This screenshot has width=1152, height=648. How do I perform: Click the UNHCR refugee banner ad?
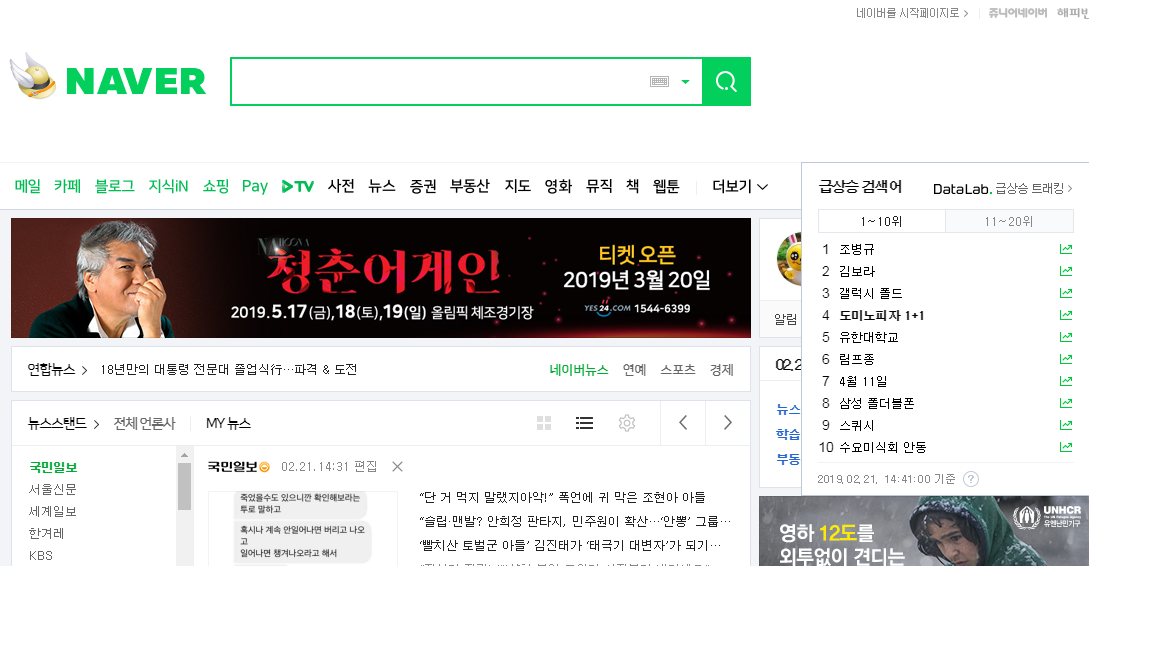pos(924,530)
